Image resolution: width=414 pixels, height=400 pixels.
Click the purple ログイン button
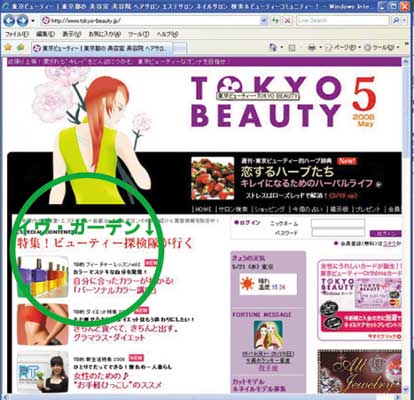point(386,234)
